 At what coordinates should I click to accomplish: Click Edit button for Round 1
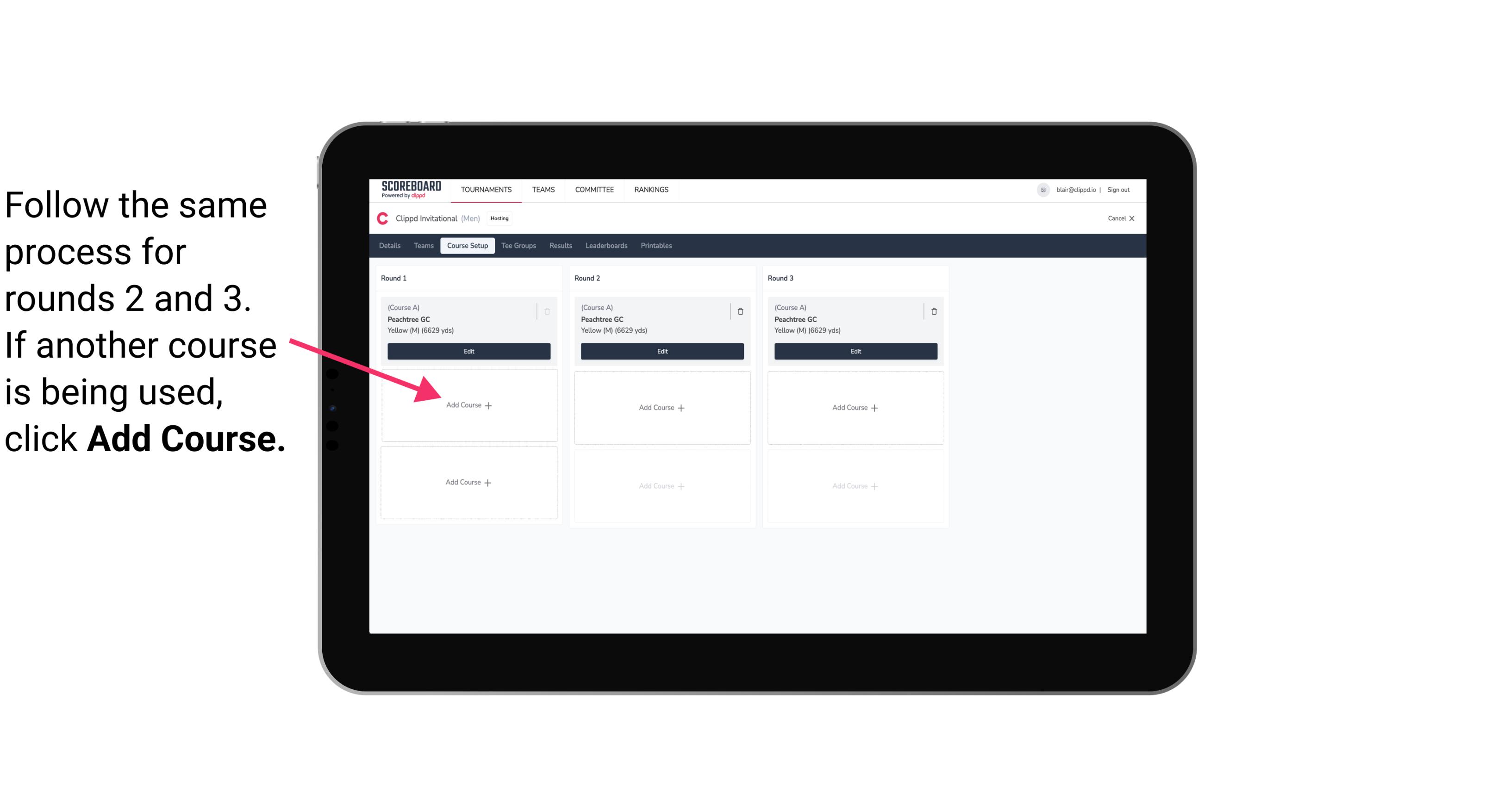click(x=467, y=352)
